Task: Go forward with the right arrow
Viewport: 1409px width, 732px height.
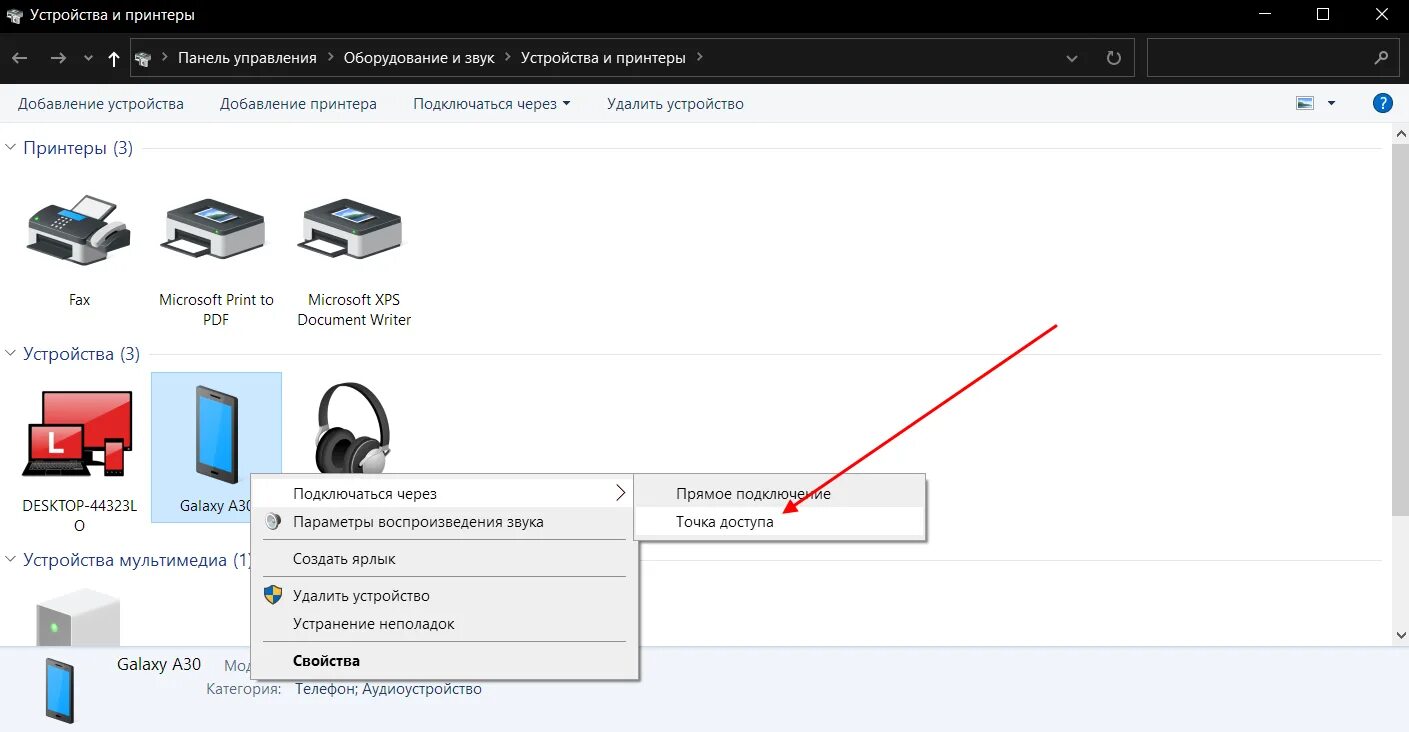Action: [58, 58]
